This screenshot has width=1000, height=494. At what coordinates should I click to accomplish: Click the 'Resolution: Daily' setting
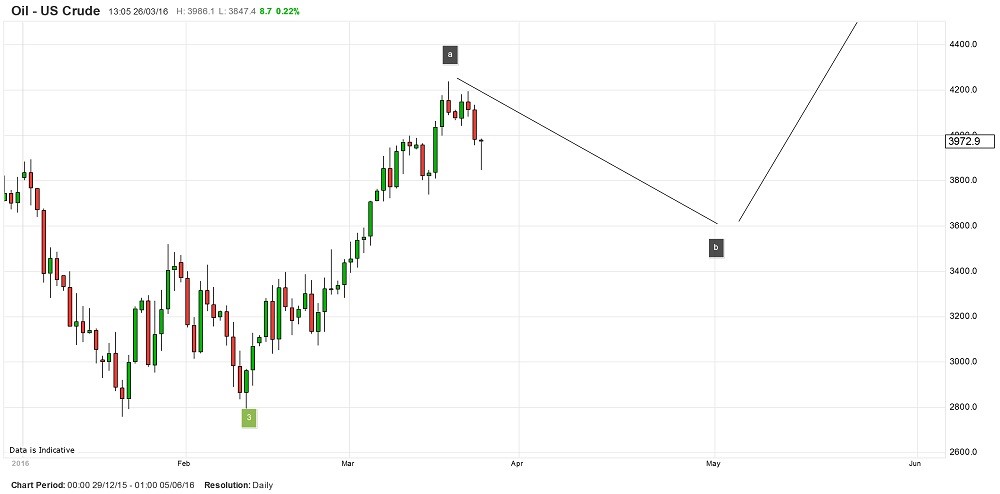pos(237,485)
